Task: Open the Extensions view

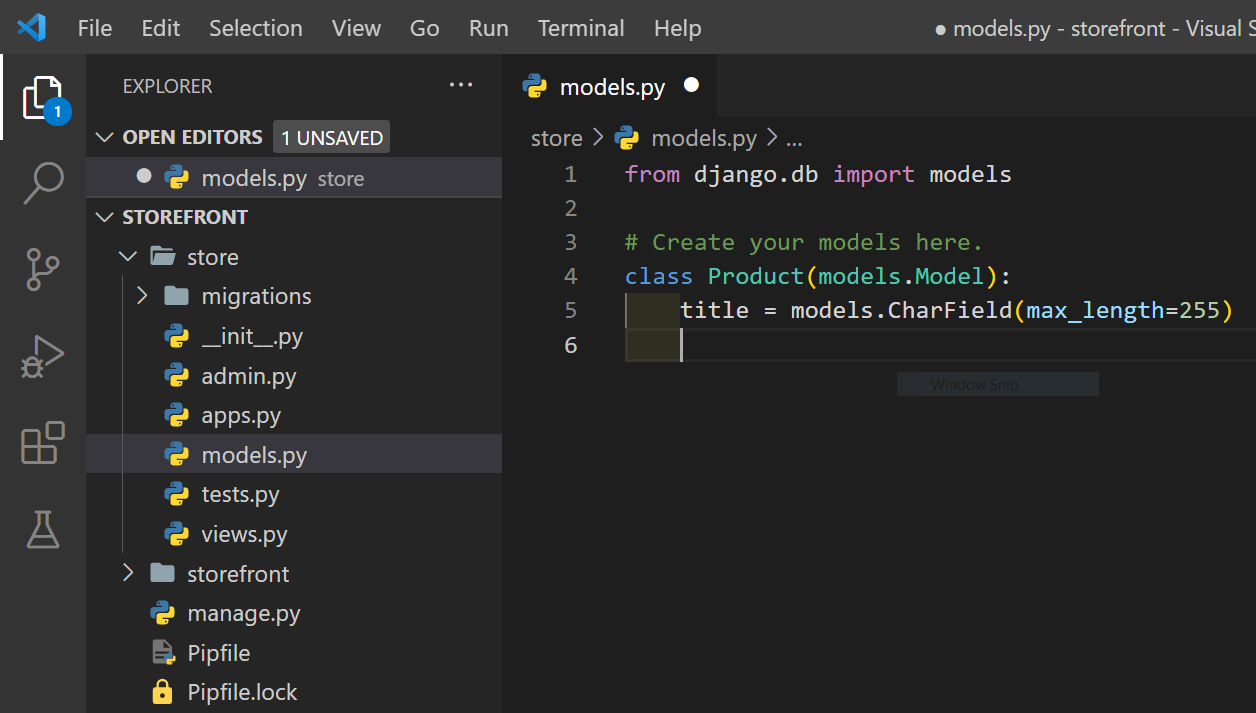Action: [x=42, y=443]
